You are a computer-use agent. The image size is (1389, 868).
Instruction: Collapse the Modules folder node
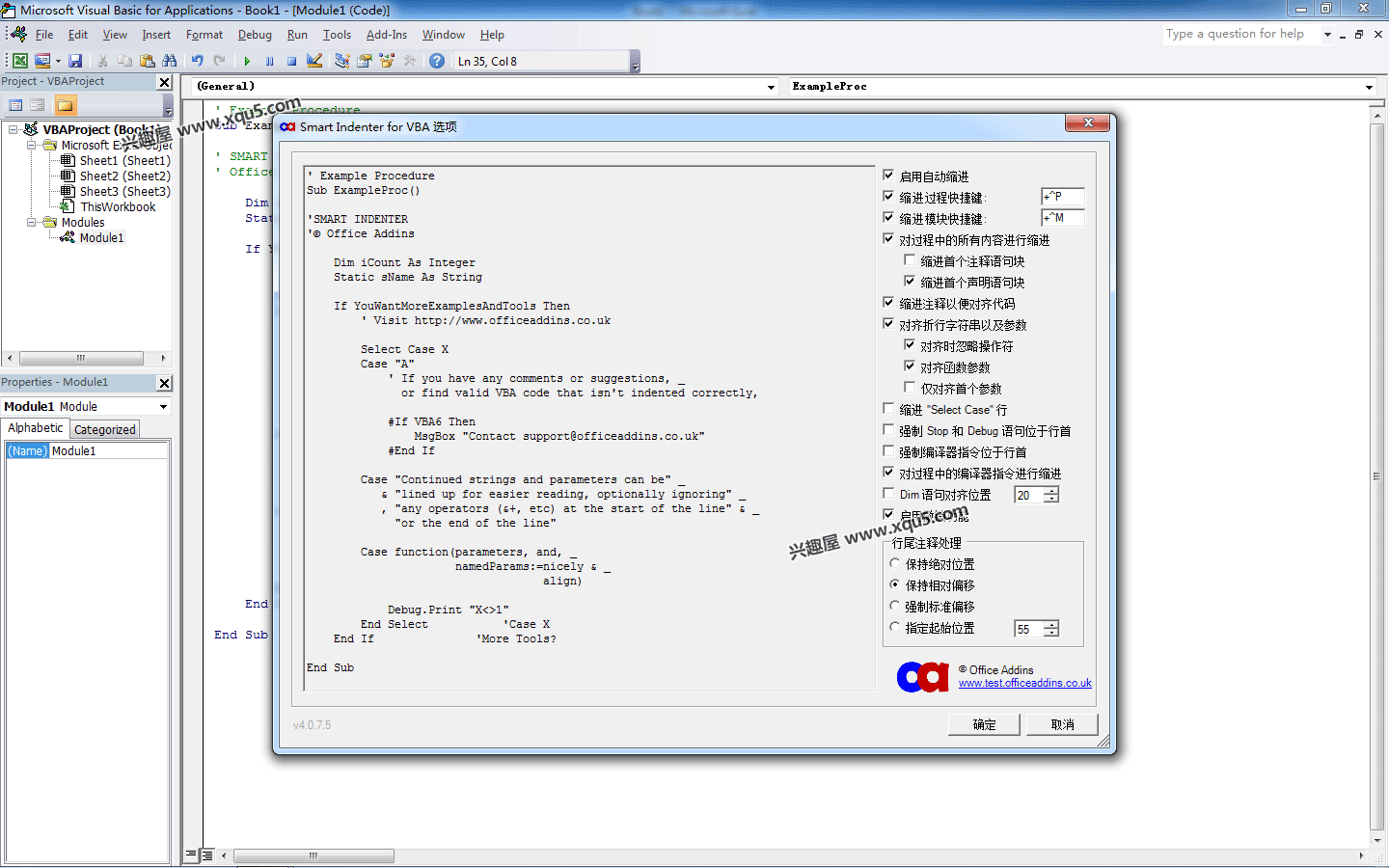[x=31, y=222]
